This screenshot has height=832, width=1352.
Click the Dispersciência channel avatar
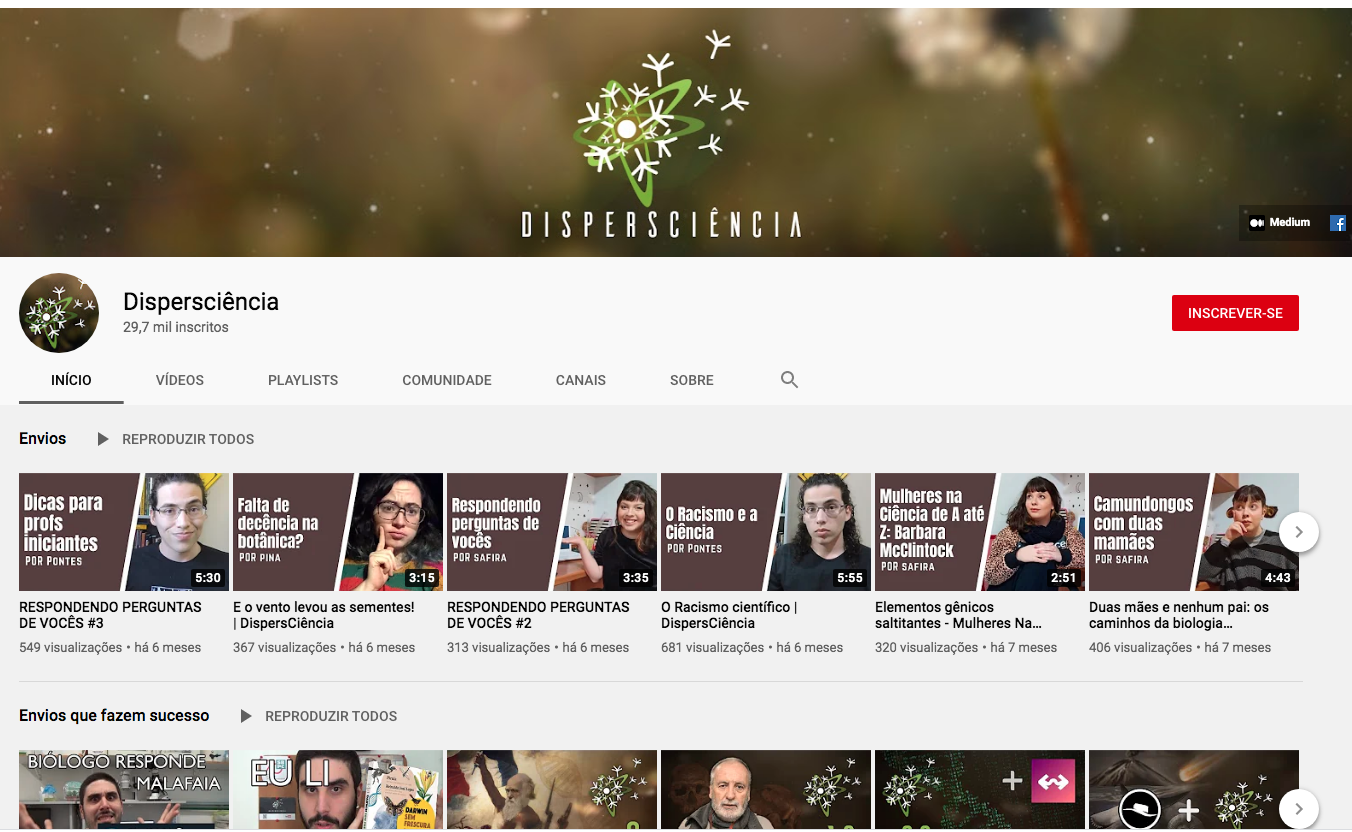59,313
